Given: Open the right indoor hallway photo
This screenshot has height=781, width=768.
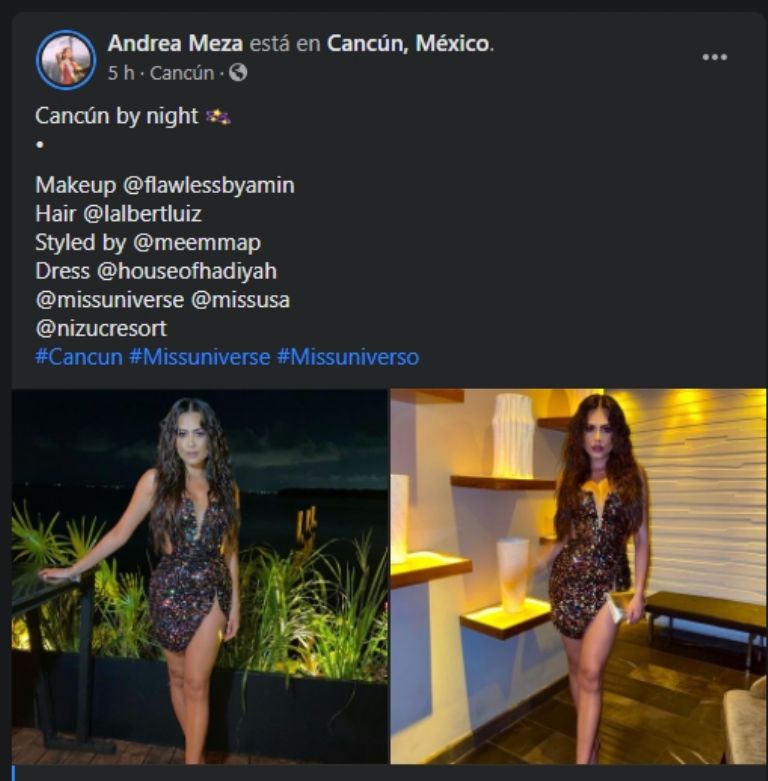Looking at the screenshot, I should coord(578,576).
